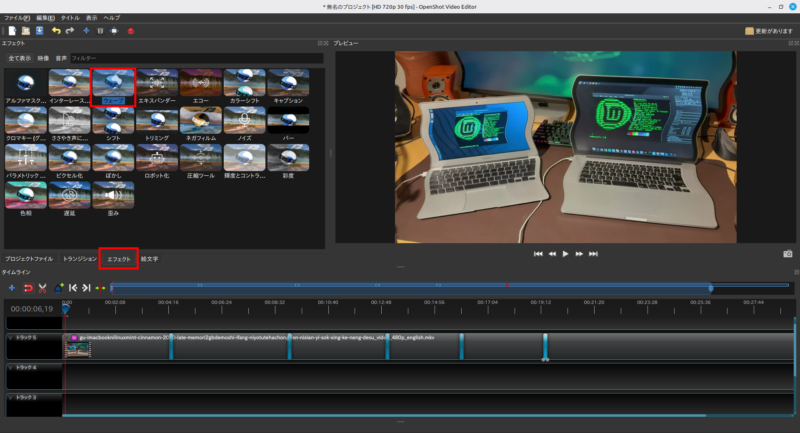
Task: Take a snapshot with the camera icon
Action: click(x=787, y=254)
